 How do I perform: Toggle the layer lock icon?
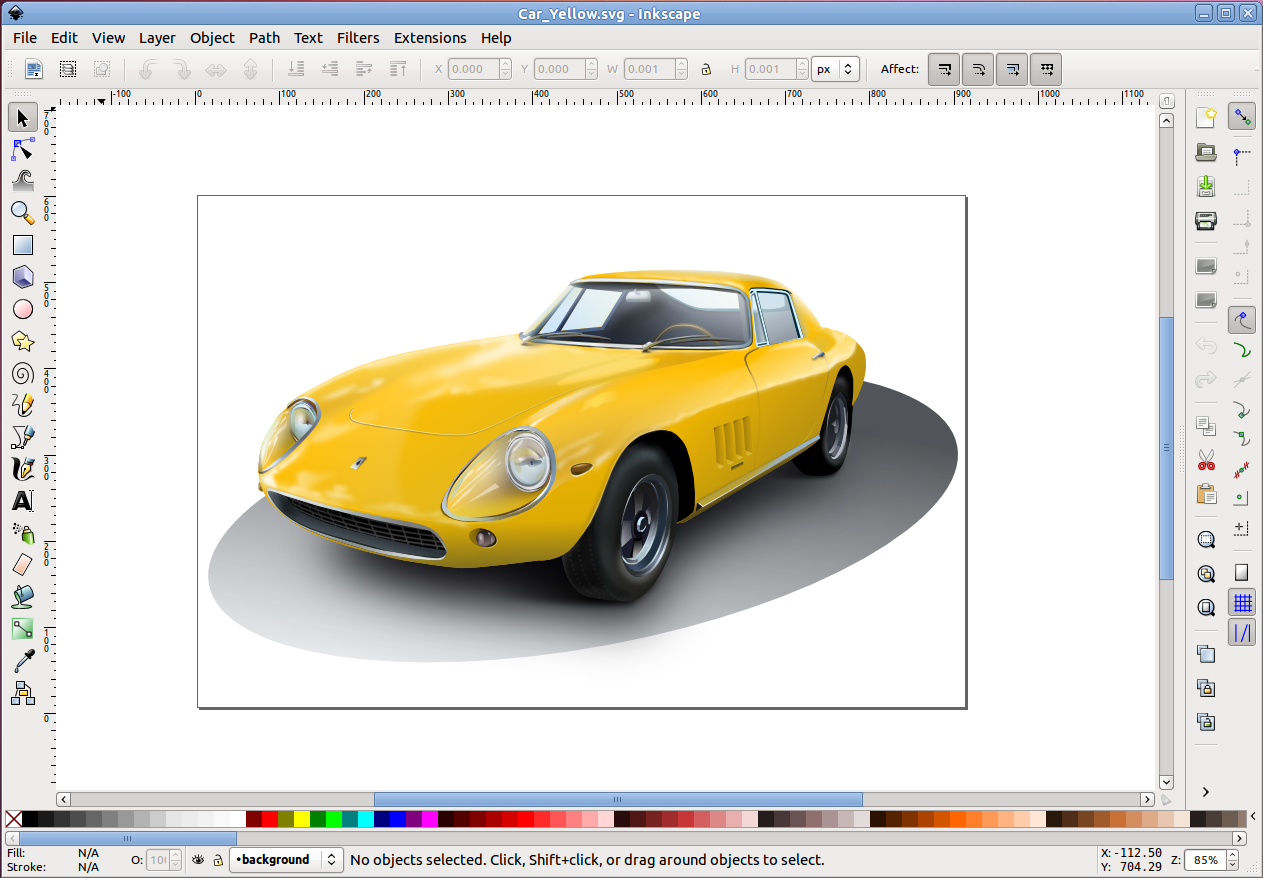[x=217, y=859]
